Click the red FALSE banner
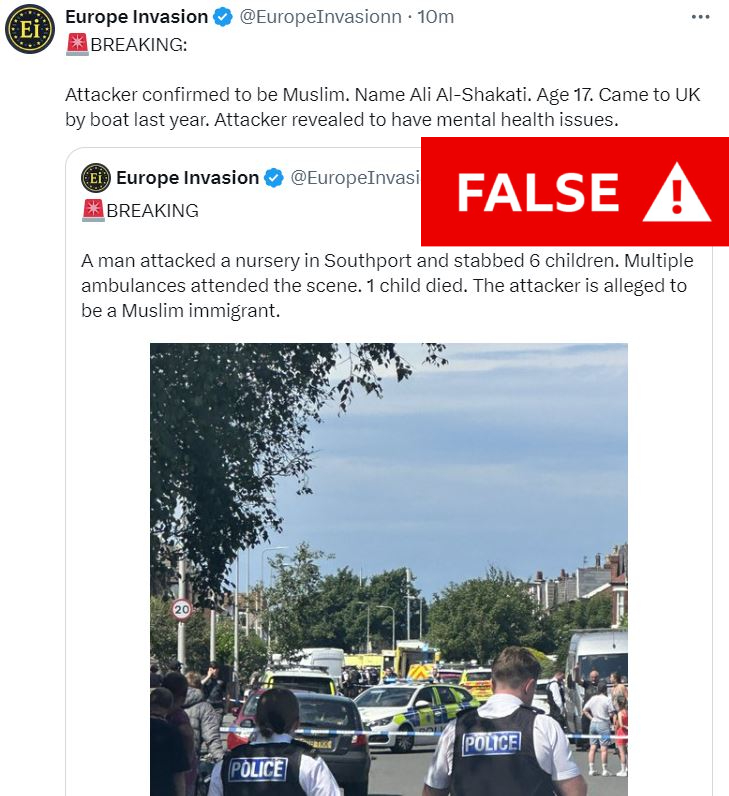Viewport: 729px width, 796px height. [575, 191]
